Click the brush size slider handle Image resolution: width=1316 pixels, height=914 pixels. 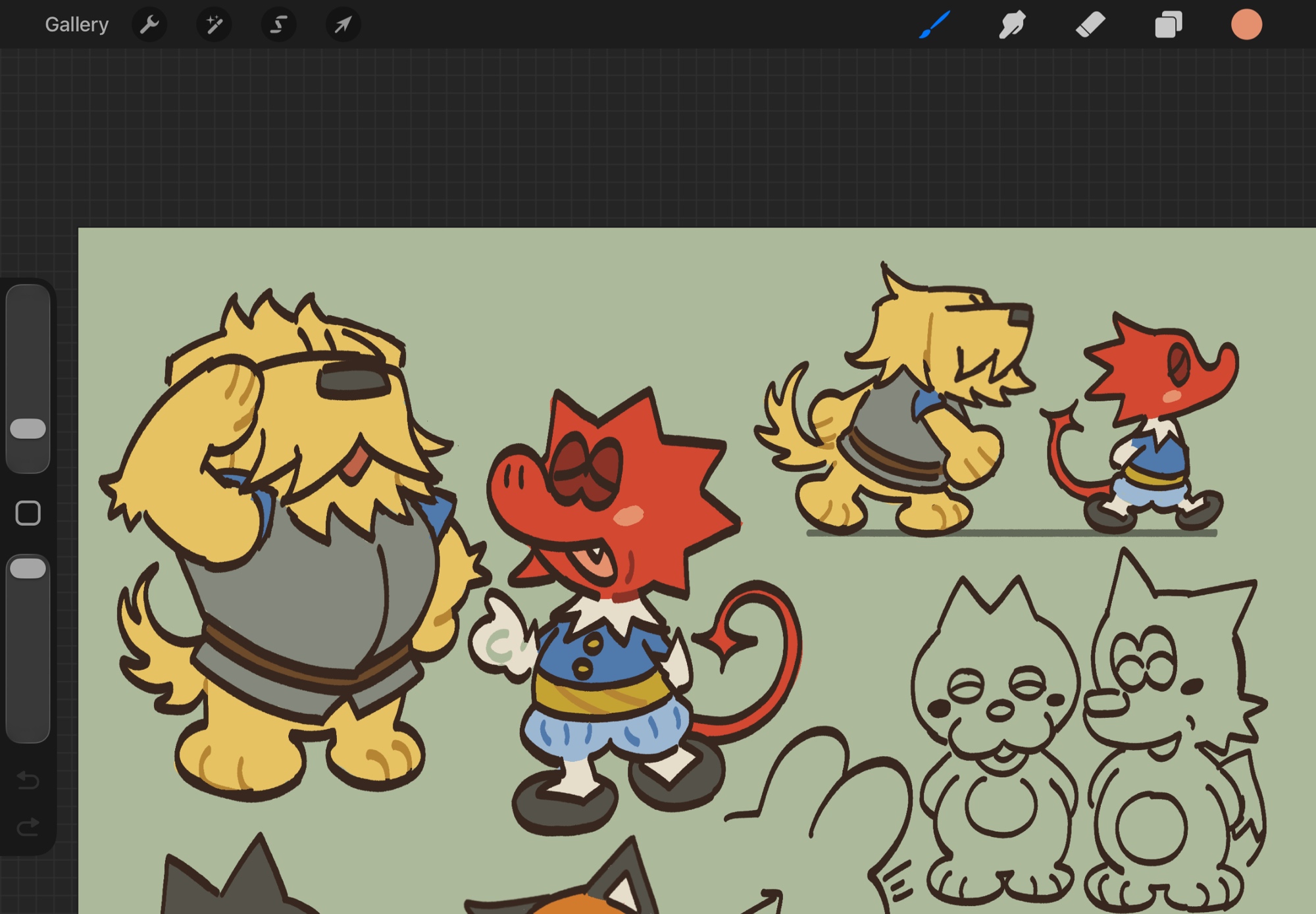click(28, 428)
